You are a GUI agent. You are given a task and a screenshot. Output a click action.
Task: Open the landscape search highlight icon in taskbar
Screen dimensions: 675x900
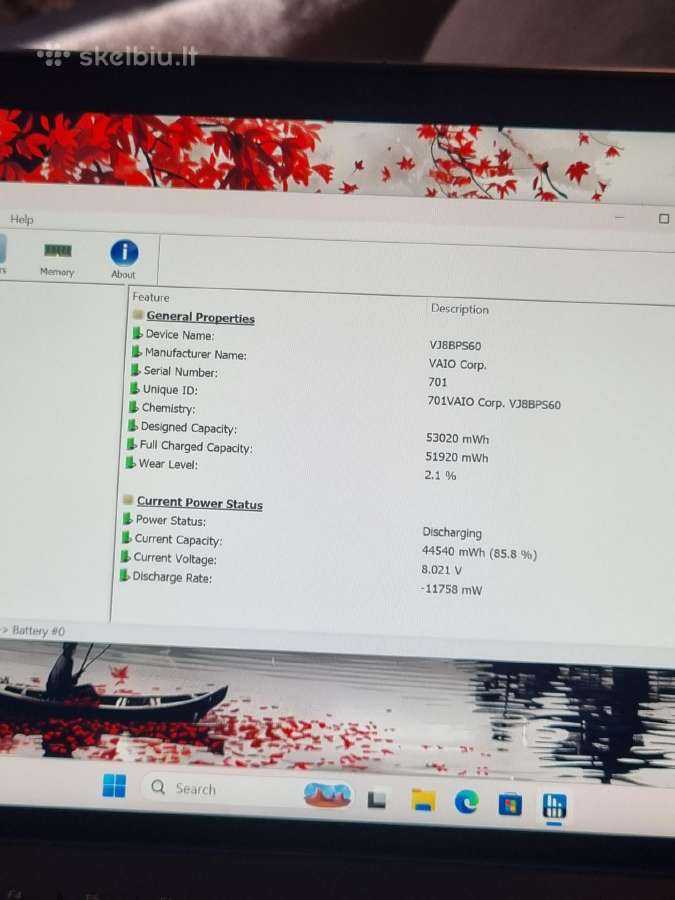tap(327, 795)
